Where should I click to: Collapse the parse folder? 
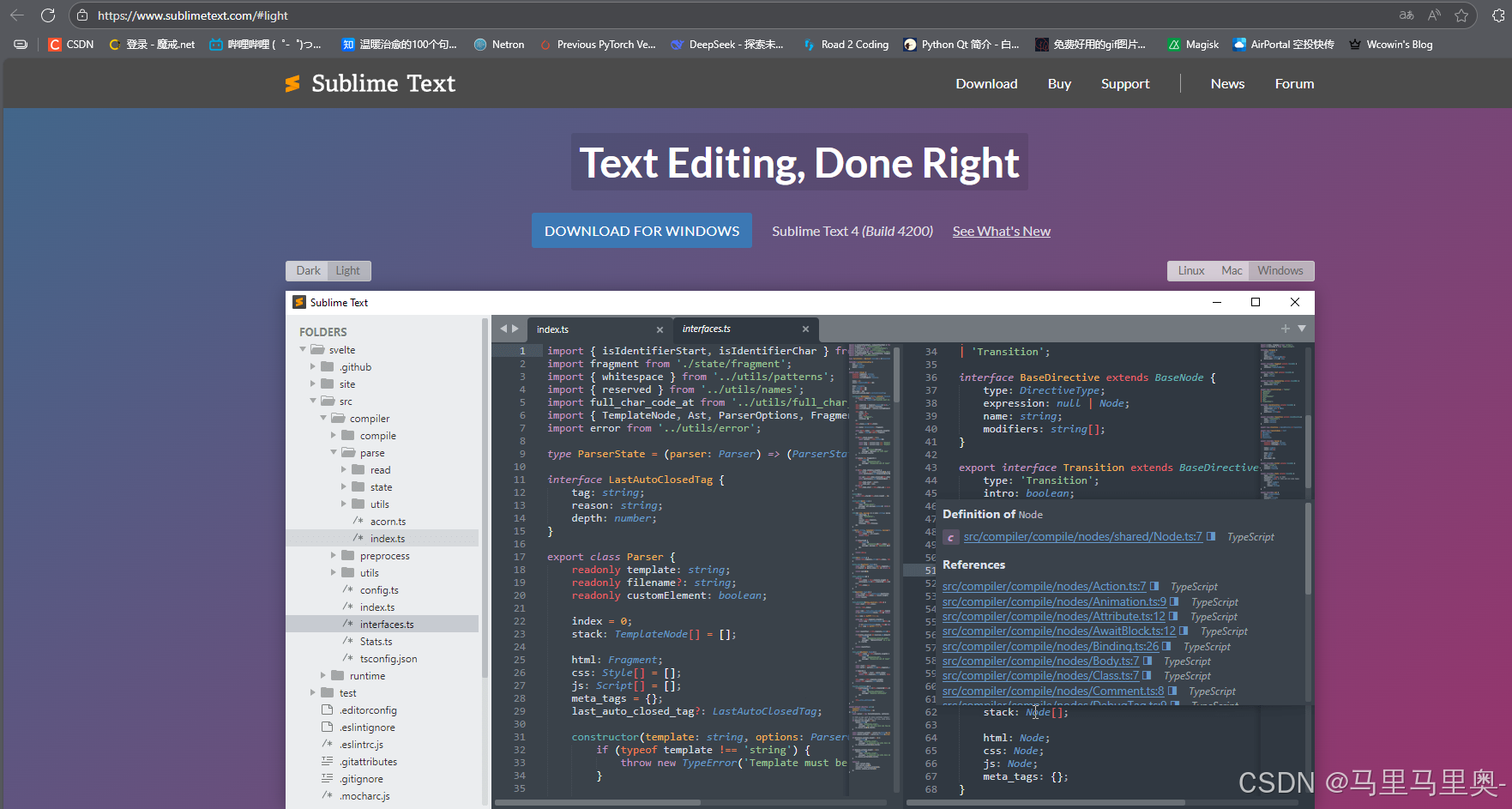click(334, 452)
